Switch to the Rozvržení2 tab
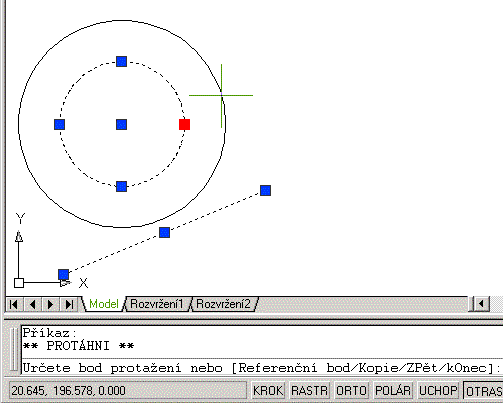This screenshot has width=503, height=403. pyautogui.click(x=223, y=304)
